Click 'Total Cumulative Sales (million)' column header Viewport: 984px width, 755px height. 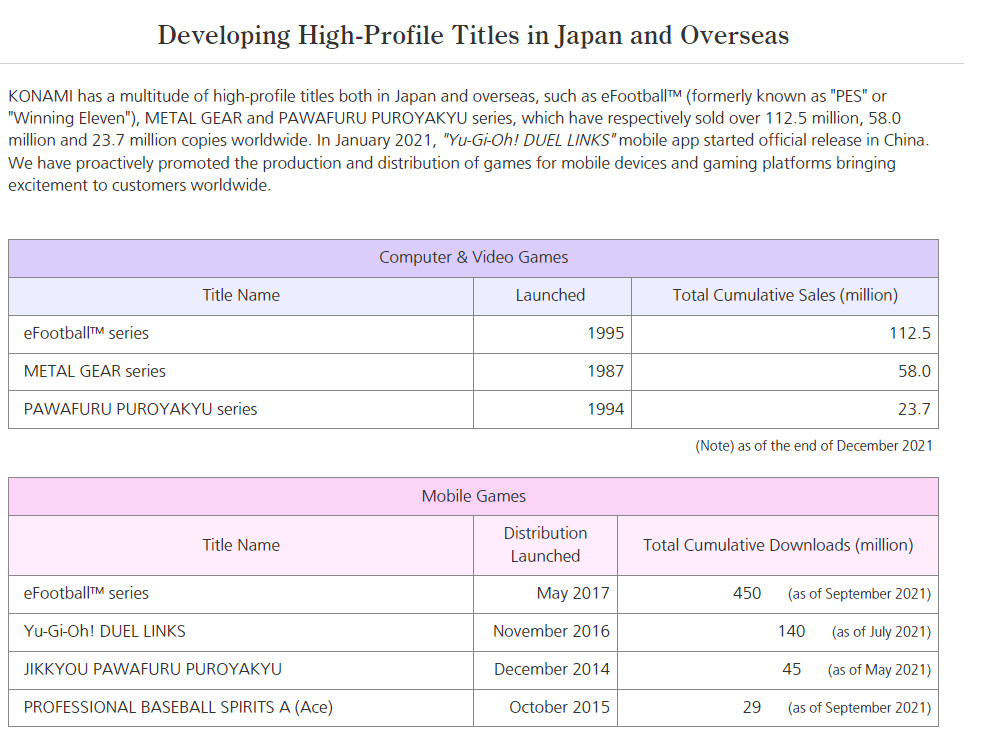click(x=784, y=295)
